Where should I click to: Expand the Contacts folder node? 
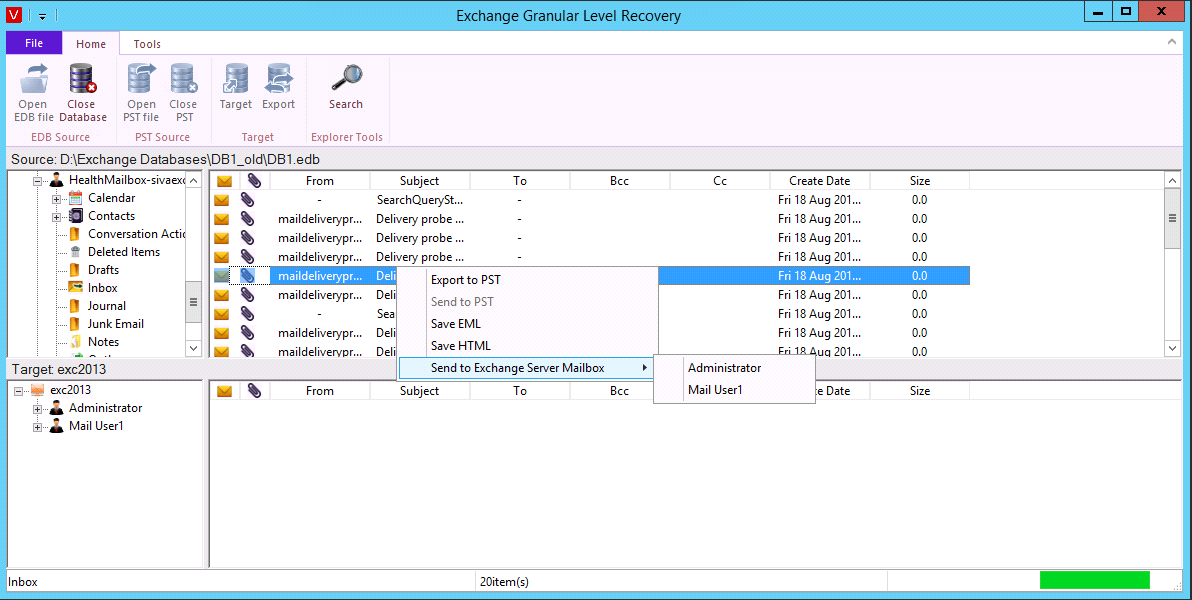tap(56, 217)
